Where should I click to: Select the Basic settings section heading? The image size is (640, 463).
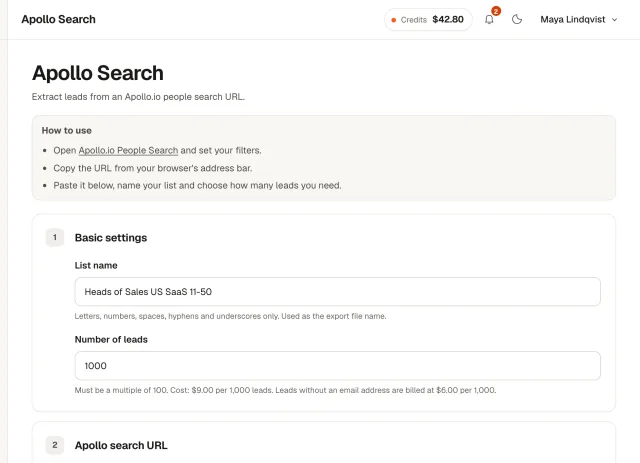111,238
